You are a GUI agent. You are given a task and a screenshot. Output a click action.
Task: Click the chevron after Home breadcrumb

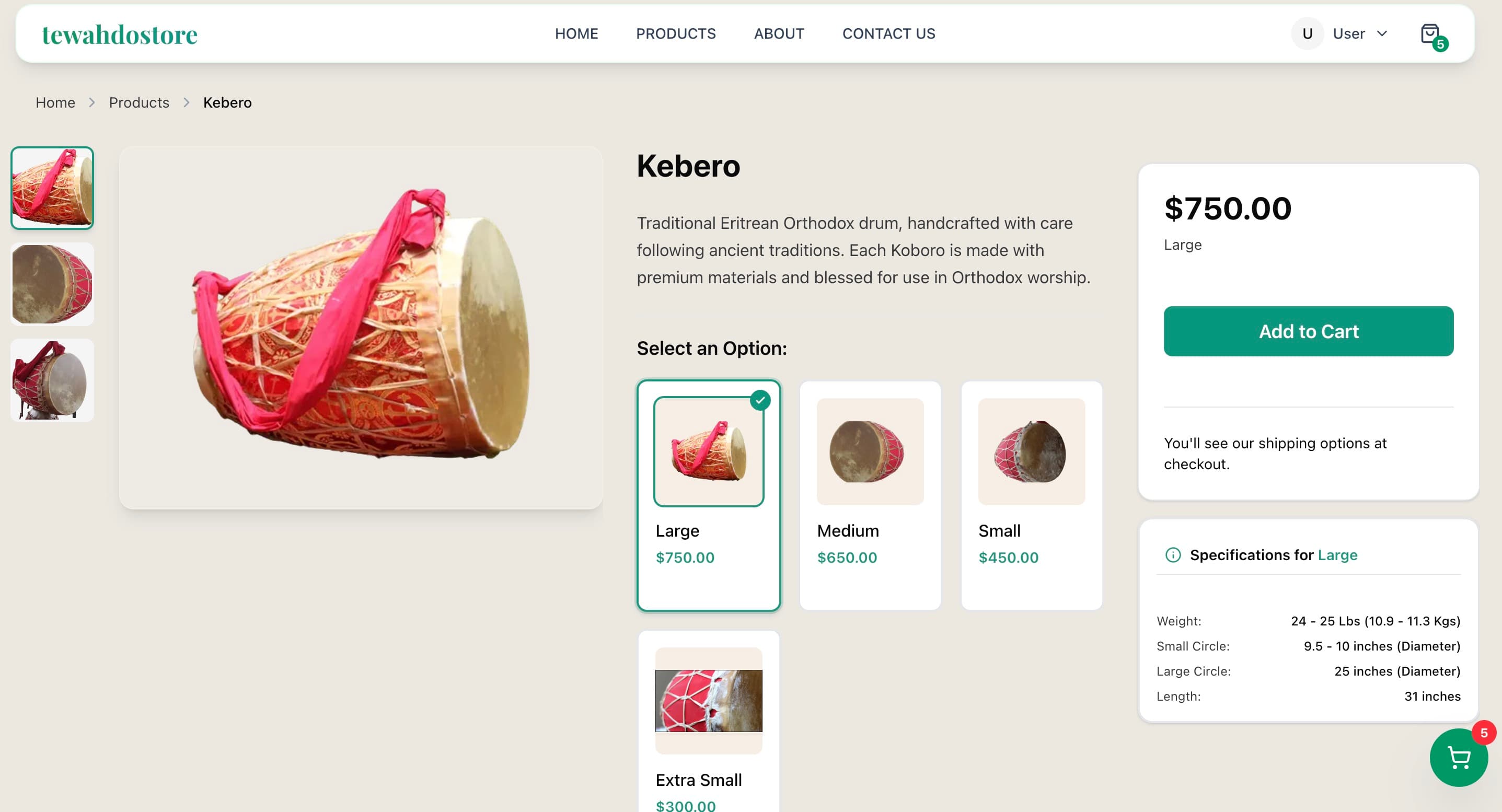point(91,102)
